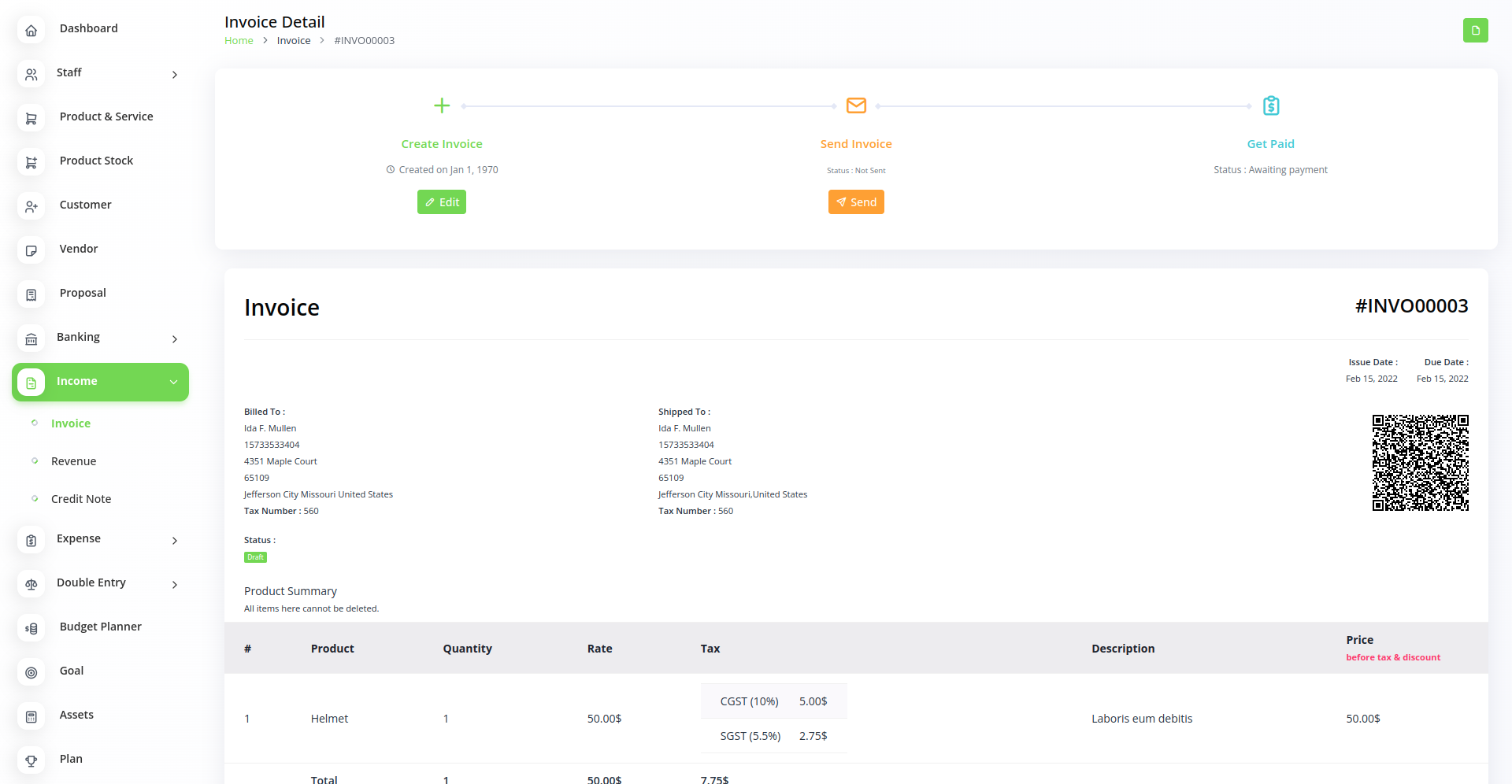Click the invoice QR code image
This screenshot has height=784, width=1512.
coord(1420,463)
